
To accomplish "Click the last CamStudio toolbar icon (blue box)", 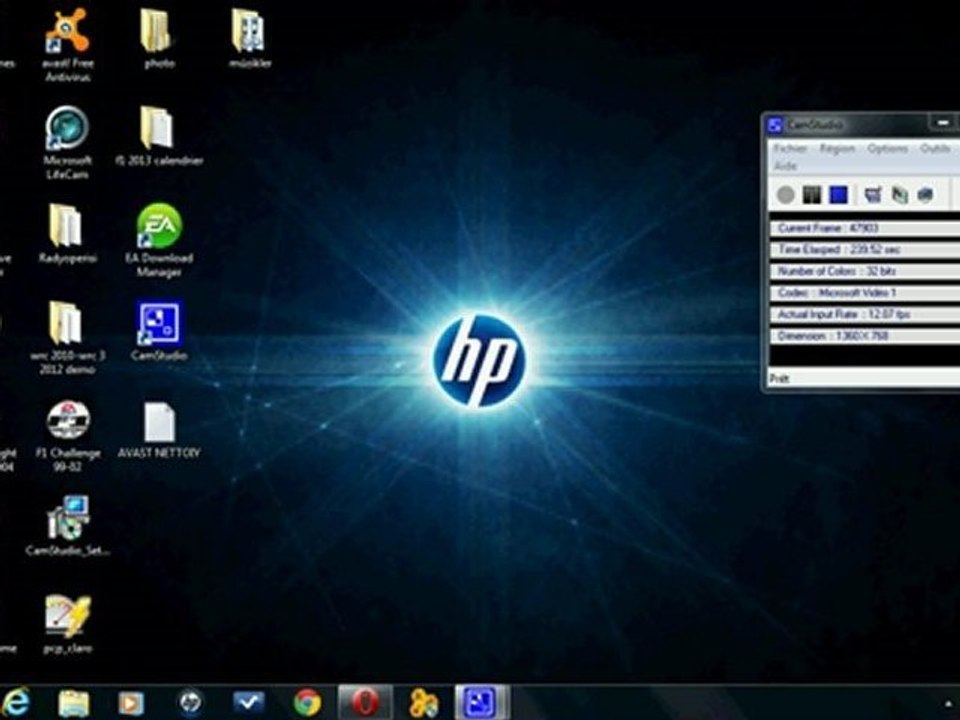I will click(x=925, y=195).
